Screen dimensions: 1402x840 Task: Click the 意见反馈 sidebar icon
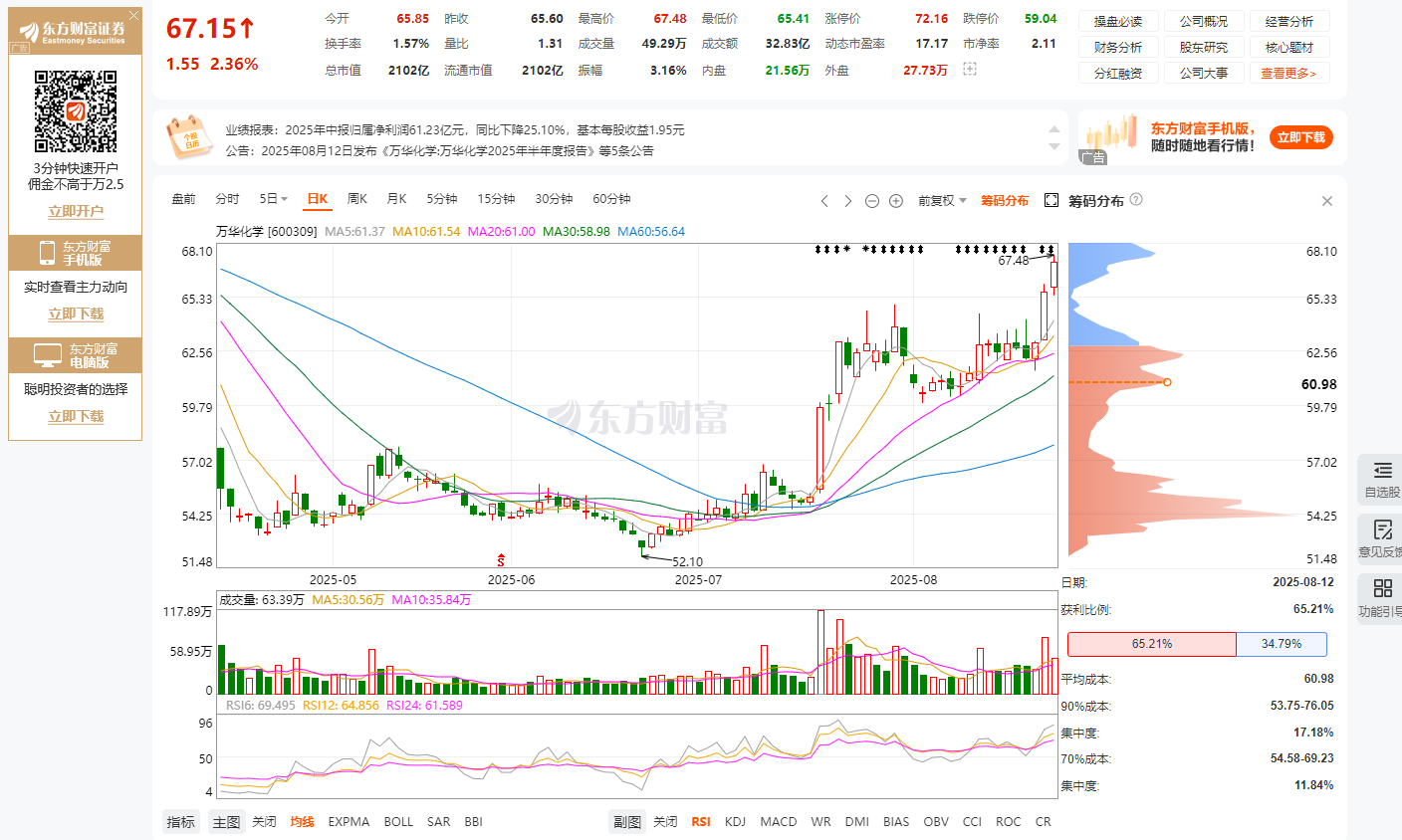pos(1382,537)
